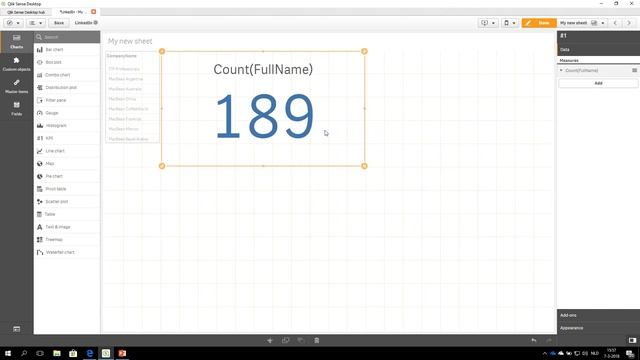Click the Save button

(x=59, y=23)
